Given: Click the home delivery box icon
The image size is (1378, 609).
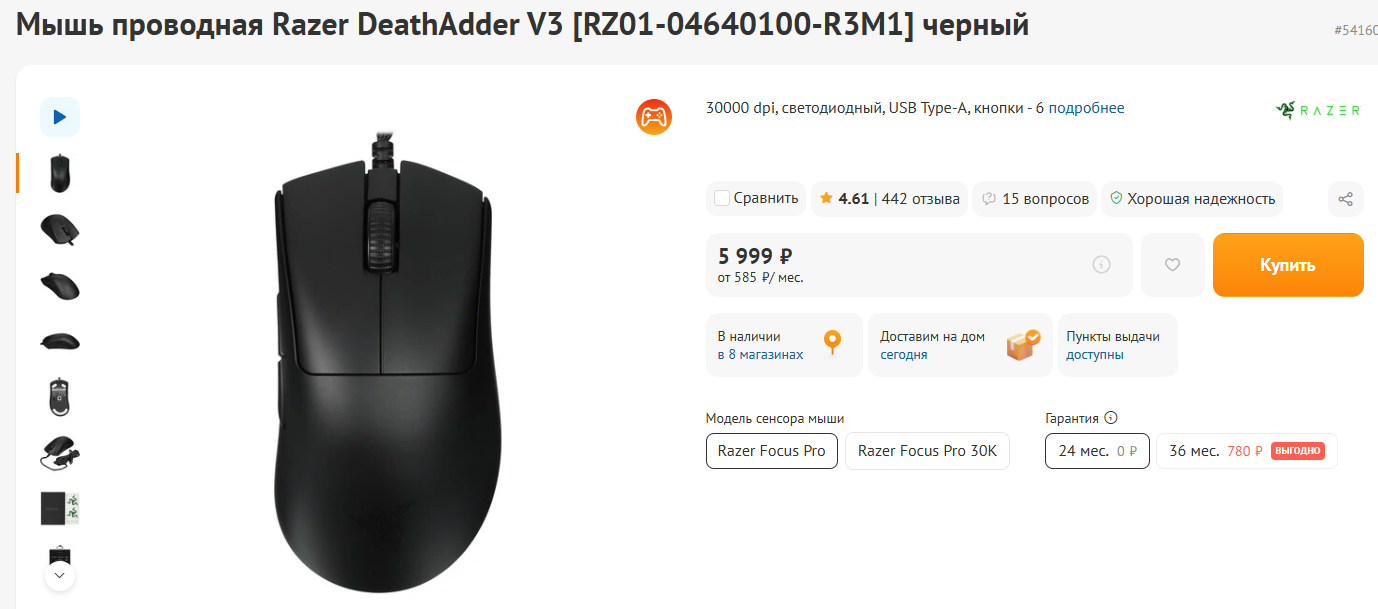Looking at the screenshot, I should pyautogui.click(x=1023, y=344).
